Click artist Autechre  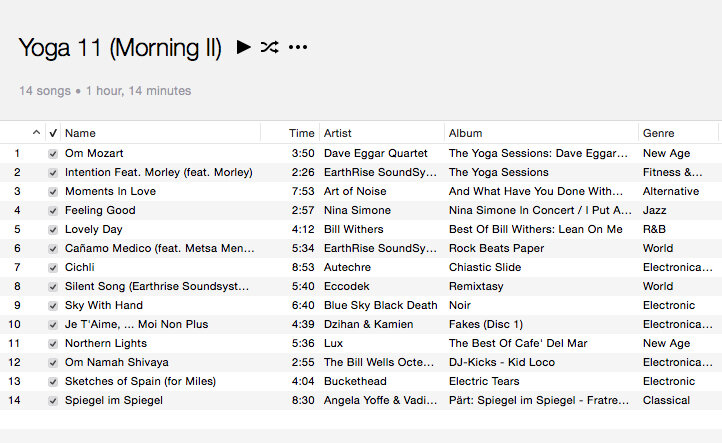[x=347, y=267]
